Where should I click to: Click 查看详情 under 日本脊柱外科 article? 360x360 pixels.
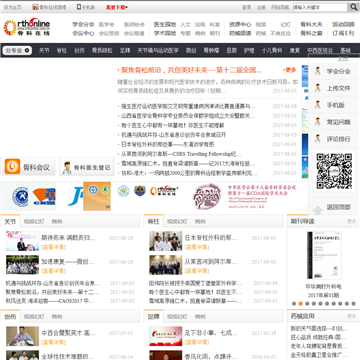pos(197,247)
